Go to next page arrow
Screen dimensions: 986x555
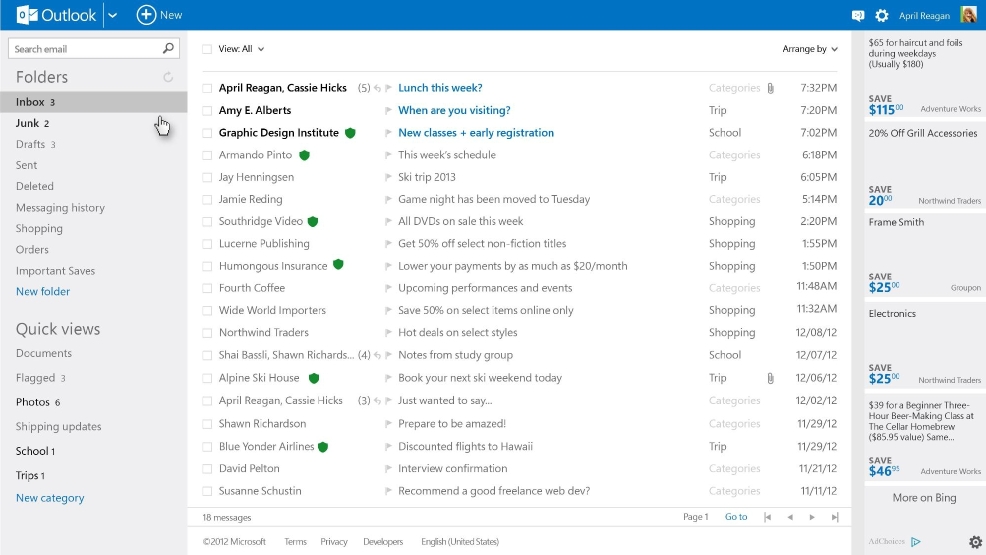(812, 517)
